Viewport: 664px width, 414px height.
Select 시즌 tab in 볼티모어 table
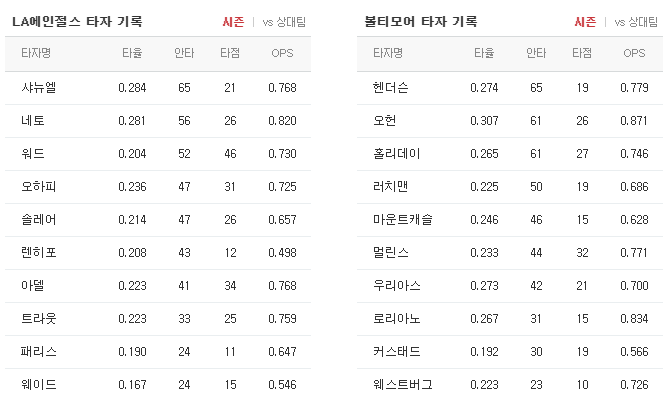[x=585, y=22]
